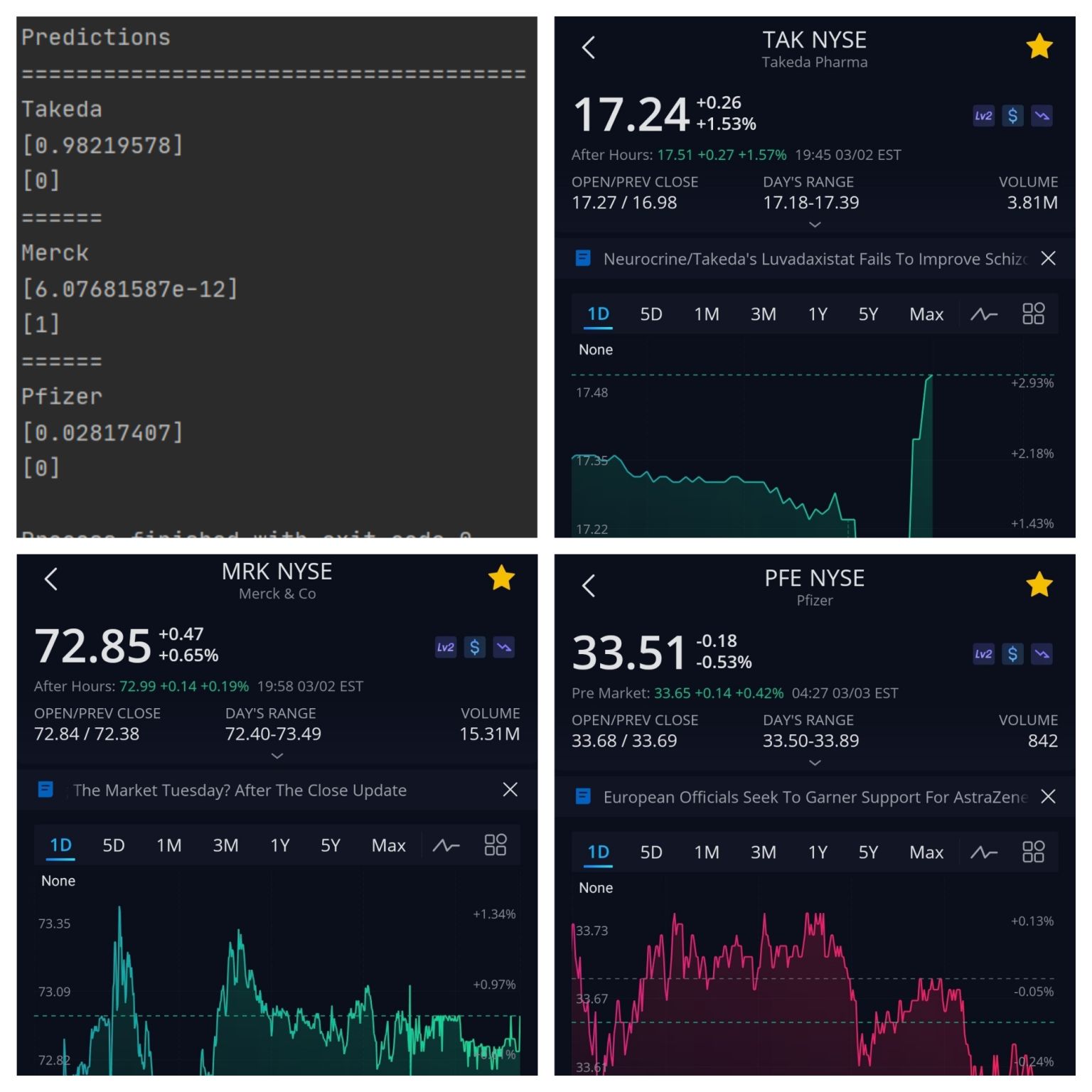The height and width of the screenshot is (1092, 1092).
Task: Open the Market Tuesday After The Close news
Action: pyautogui.click(x=240, y=791)
